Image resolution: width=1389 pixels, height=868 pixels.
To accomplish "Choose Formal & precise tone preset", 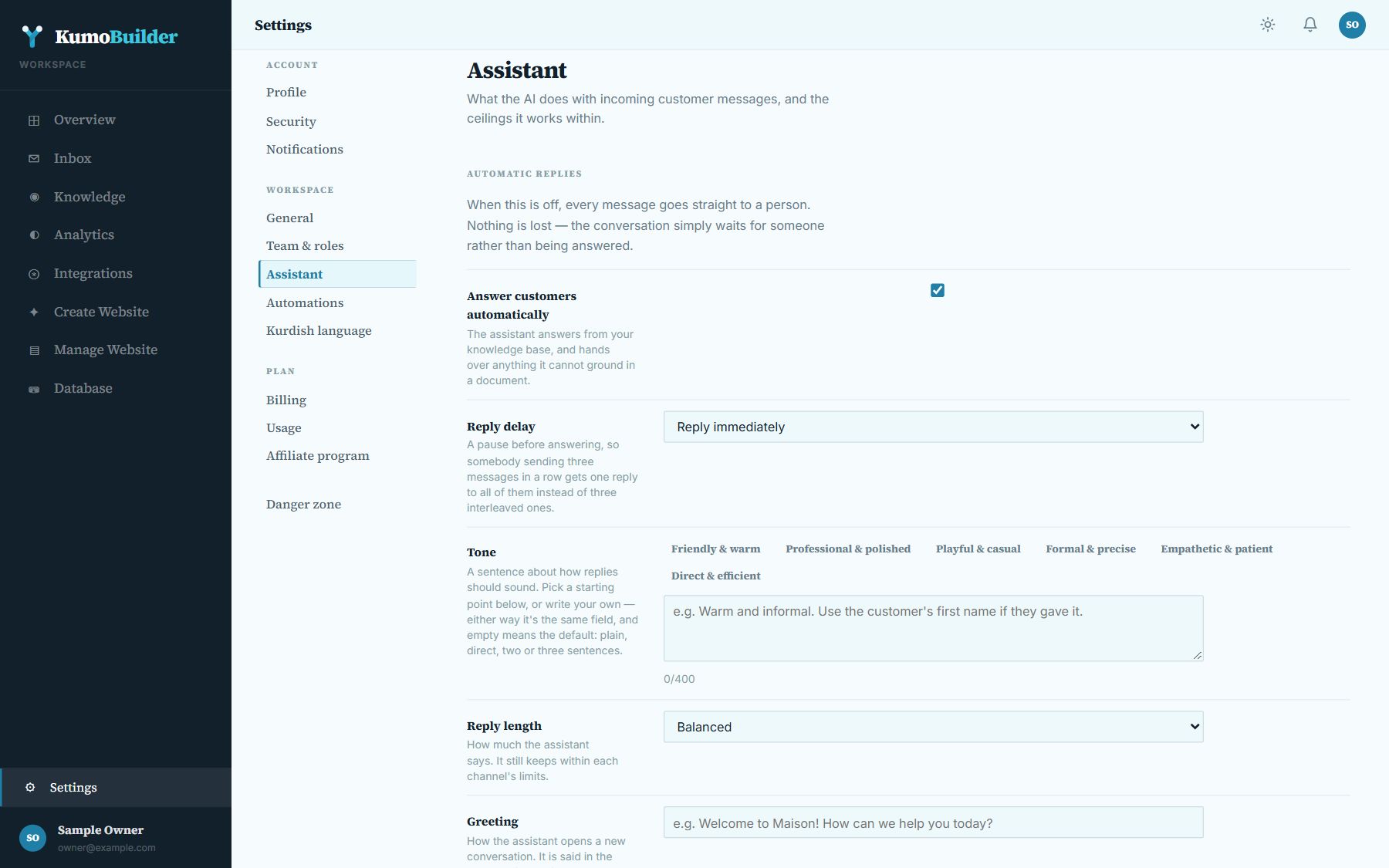I will coord(1090,549).
